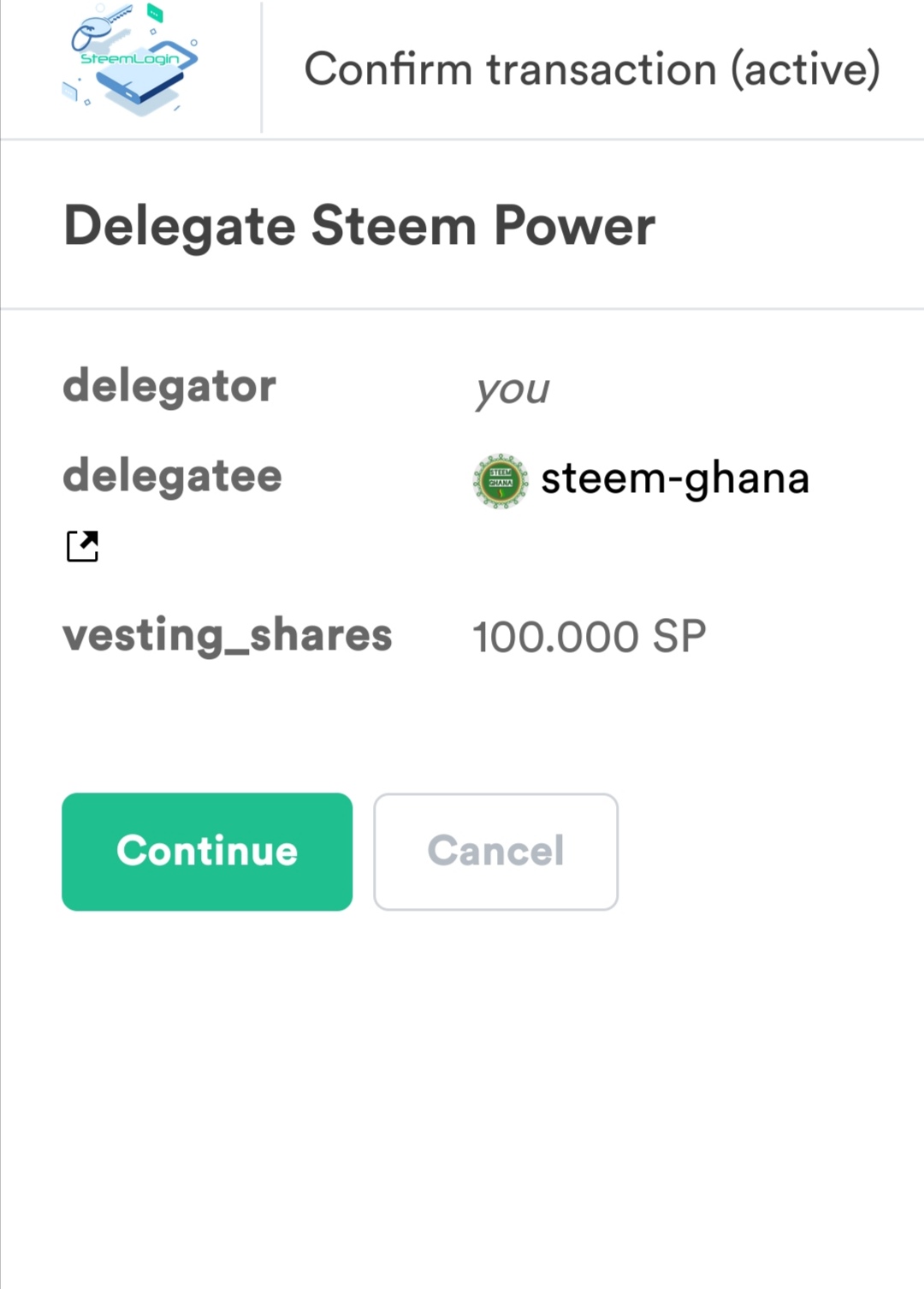This screenshot has height=1289, width=924.
Task: Click the separator line under Delegate Steem Power
Action: click(462, 308)
